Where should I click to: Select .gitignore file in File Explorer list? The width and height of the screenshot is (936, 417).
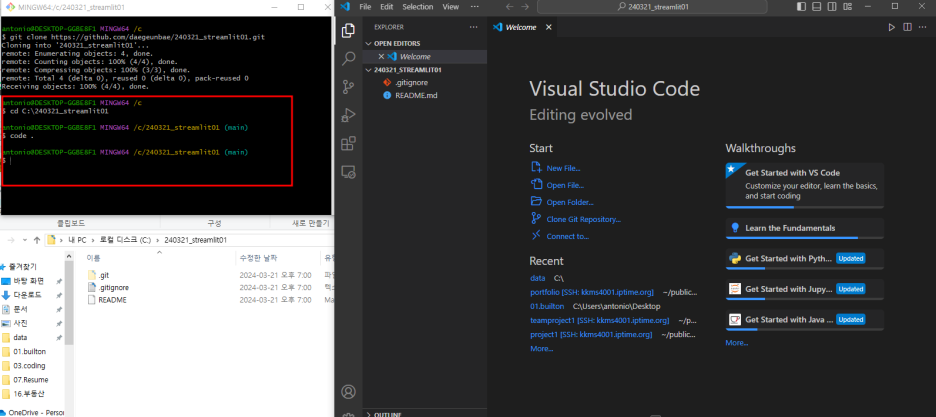pyautogui.click(x=113, y=288)
